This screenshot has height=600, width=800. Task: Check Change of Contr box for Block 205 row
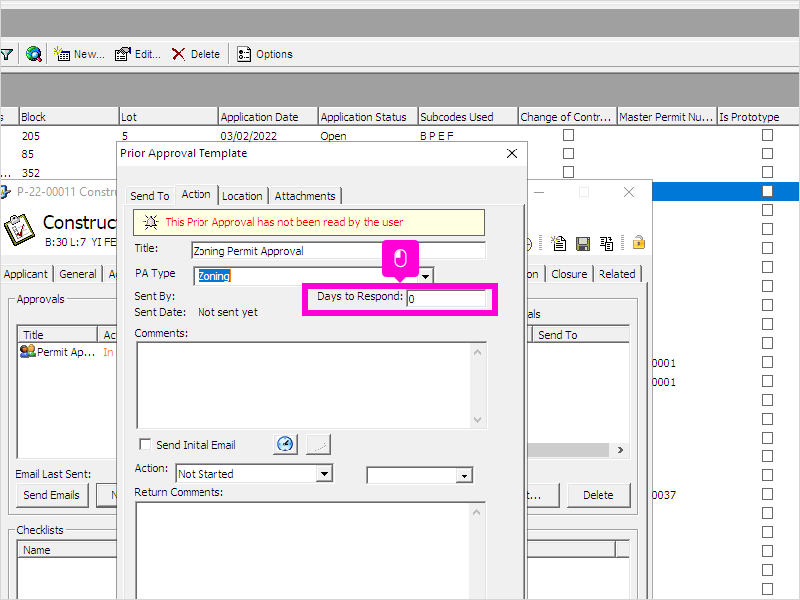click(x=568, y=135)
